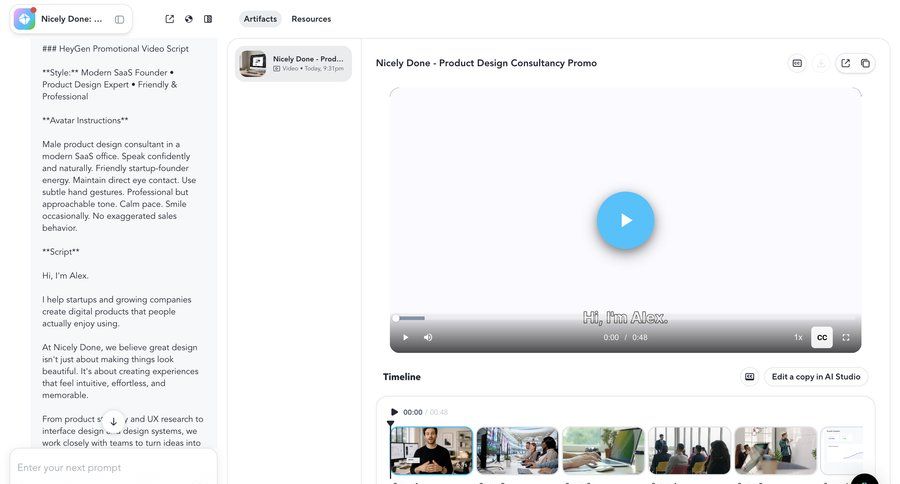The height and width of the screenshot is (484, 900).
Task: Copy the video using the duplicate icon
Action: point(865,63)
